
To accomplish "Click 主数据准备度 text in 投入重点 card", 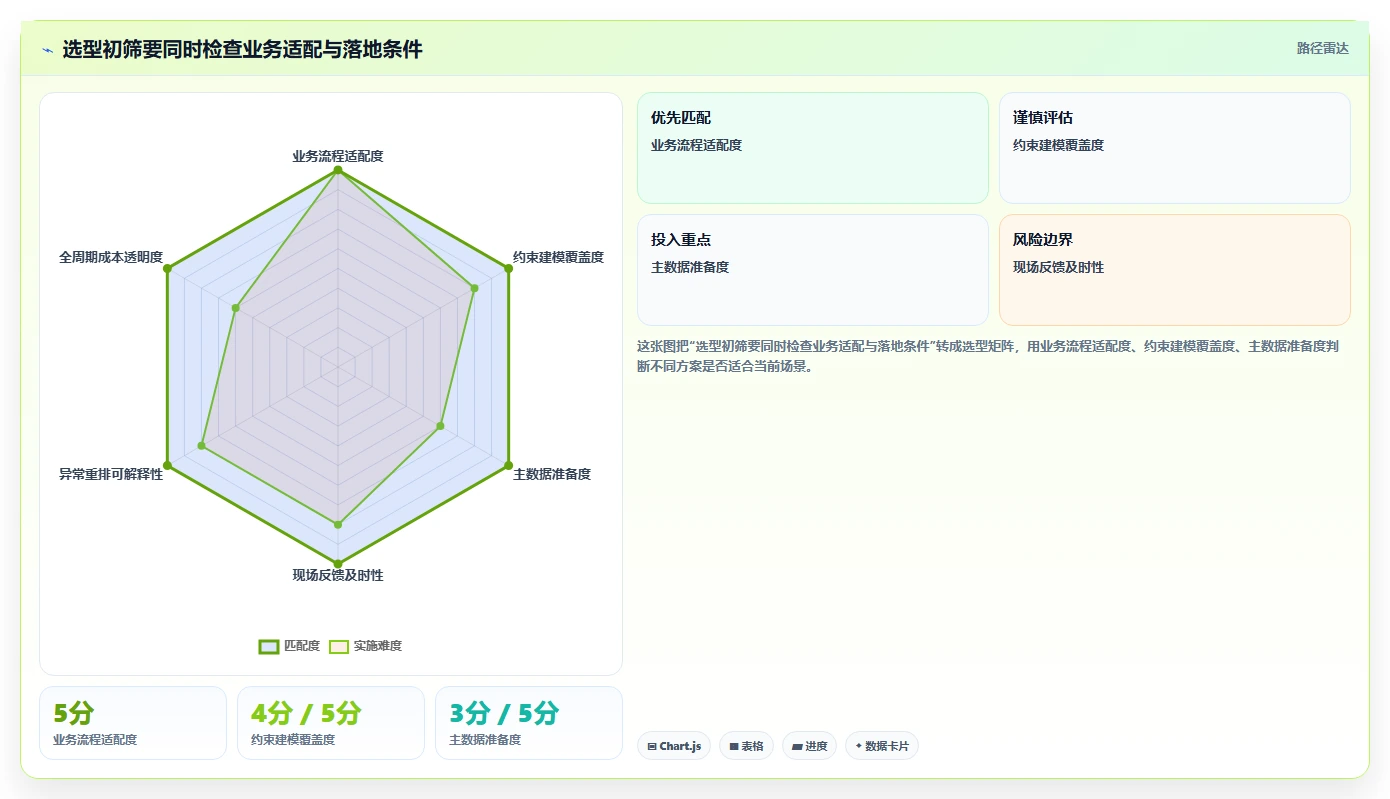I will point(690,267).
